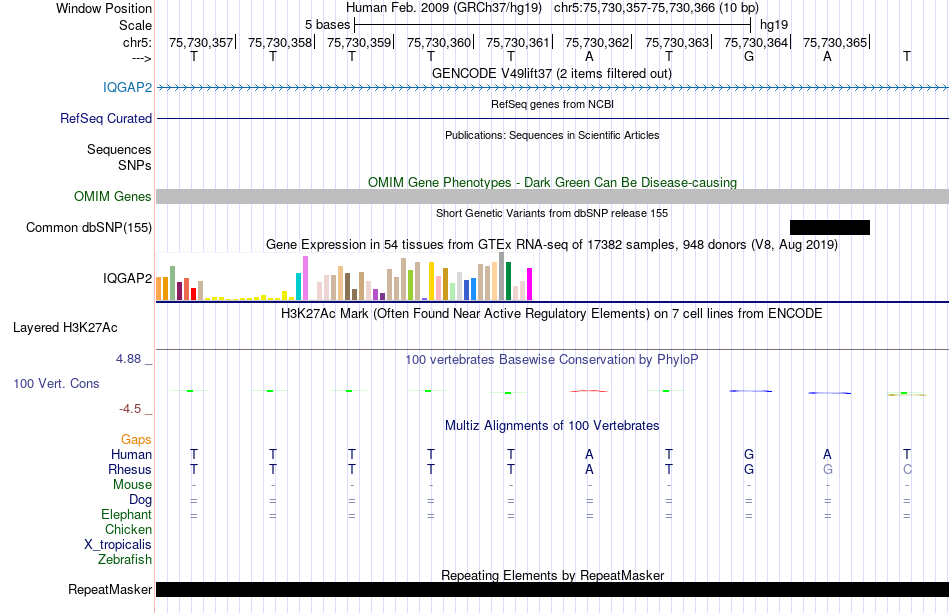Viewport: 950px width, 613px height.
Task: Click the black IQGAP2 GTEx track label
Action: pos(127,278)
